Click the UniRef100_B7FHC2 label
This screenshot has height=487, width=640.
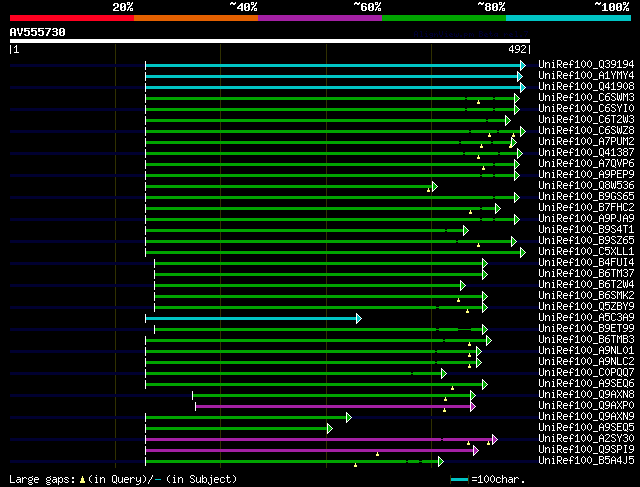[x=586, y=207]
